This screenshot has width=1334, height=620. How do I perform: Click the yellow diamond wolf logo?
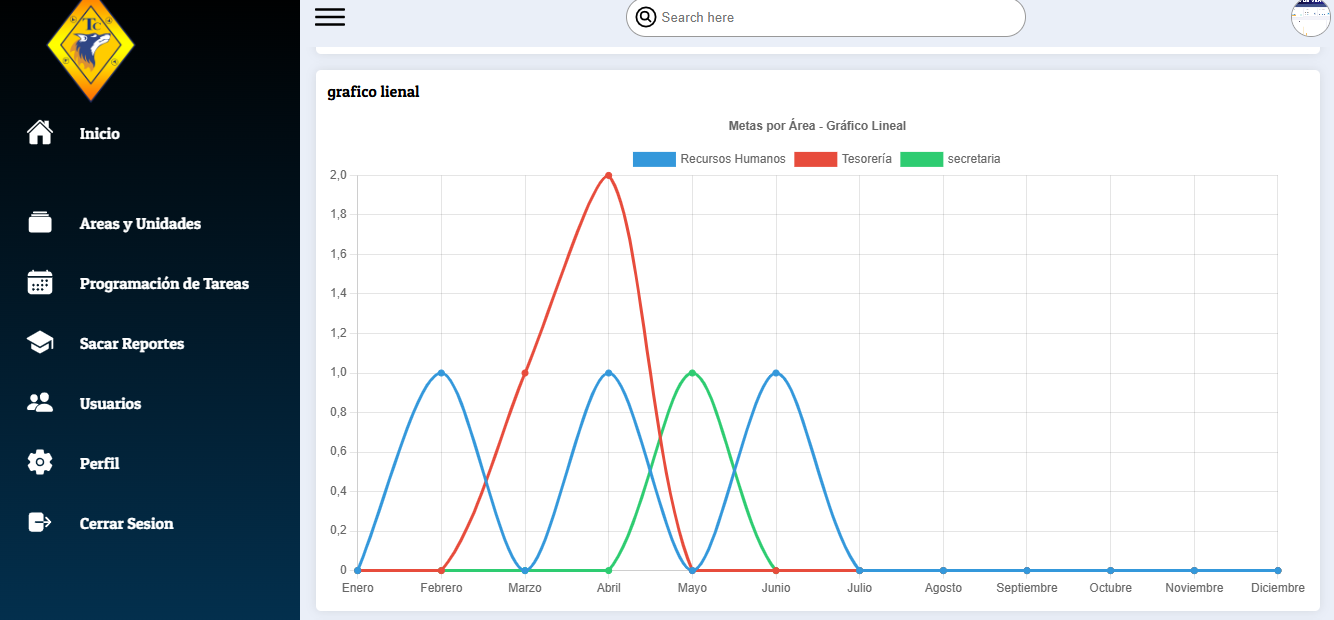[91, 48]
